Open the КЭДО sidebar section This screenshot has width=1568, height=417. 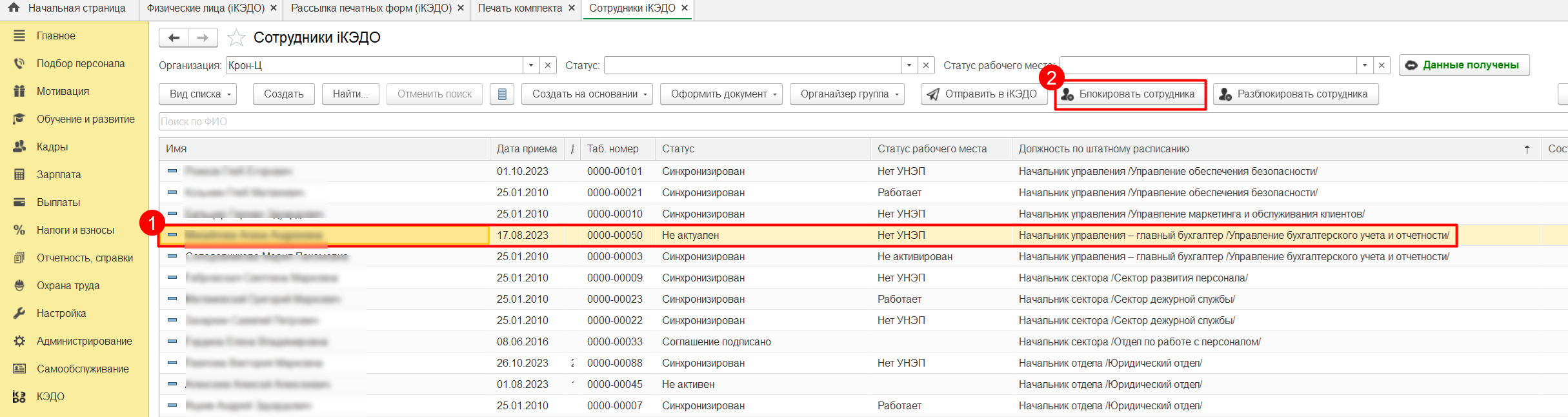tap(50, 396)
